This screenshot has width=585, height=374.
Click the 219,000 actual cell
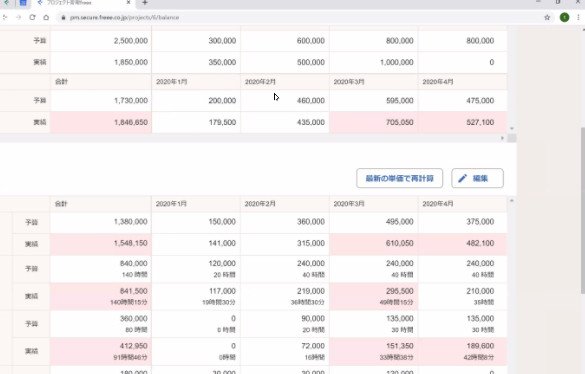(x=285, y=296)
